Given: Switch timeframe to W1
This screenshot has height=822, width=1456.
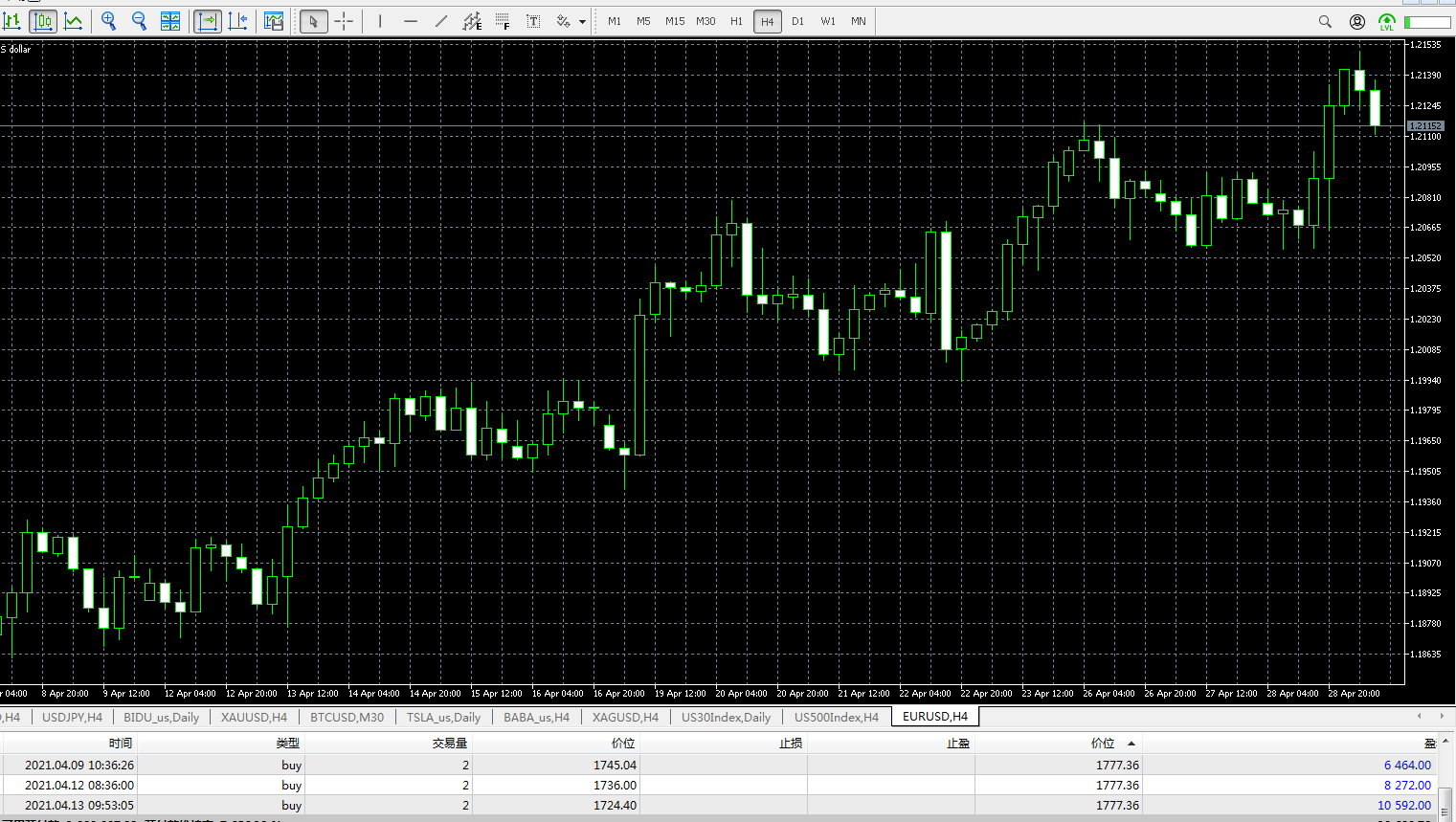Looking at the screenshot, I should (x=828, y=21).
